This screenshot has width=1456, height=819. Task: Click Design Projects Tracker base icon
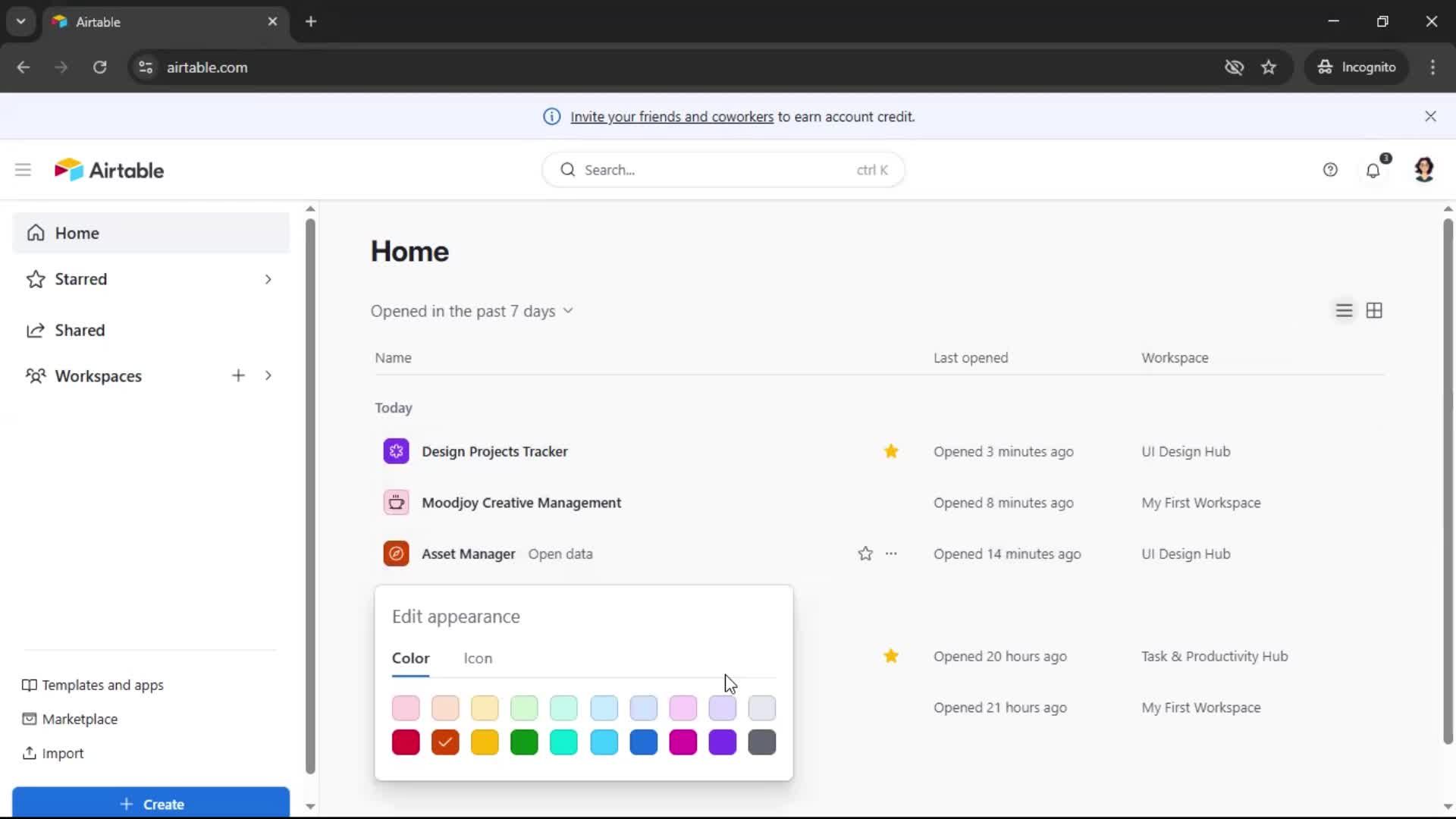[396, 451]
